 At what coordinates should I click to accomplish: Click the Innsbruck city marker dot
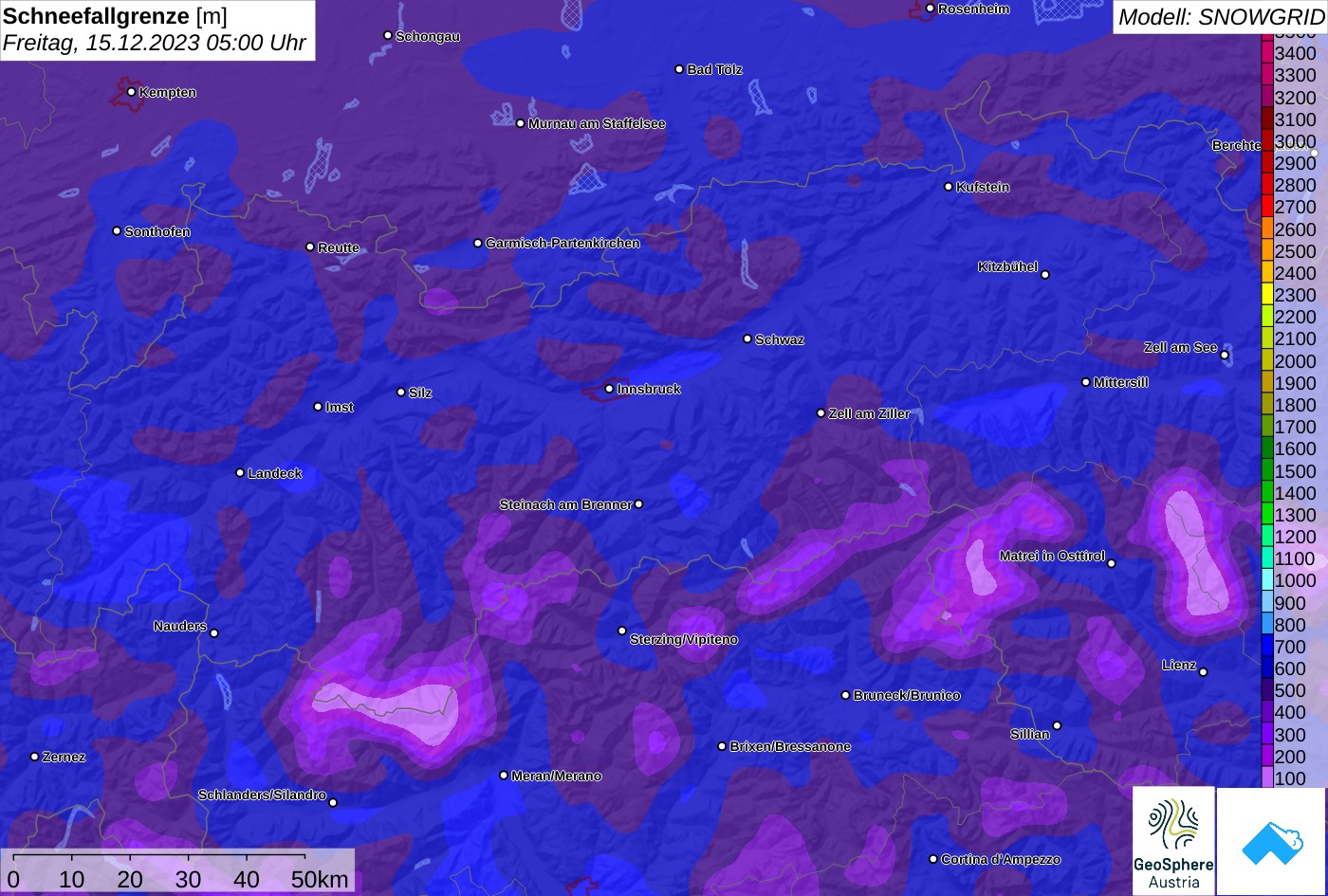(609, 389)
